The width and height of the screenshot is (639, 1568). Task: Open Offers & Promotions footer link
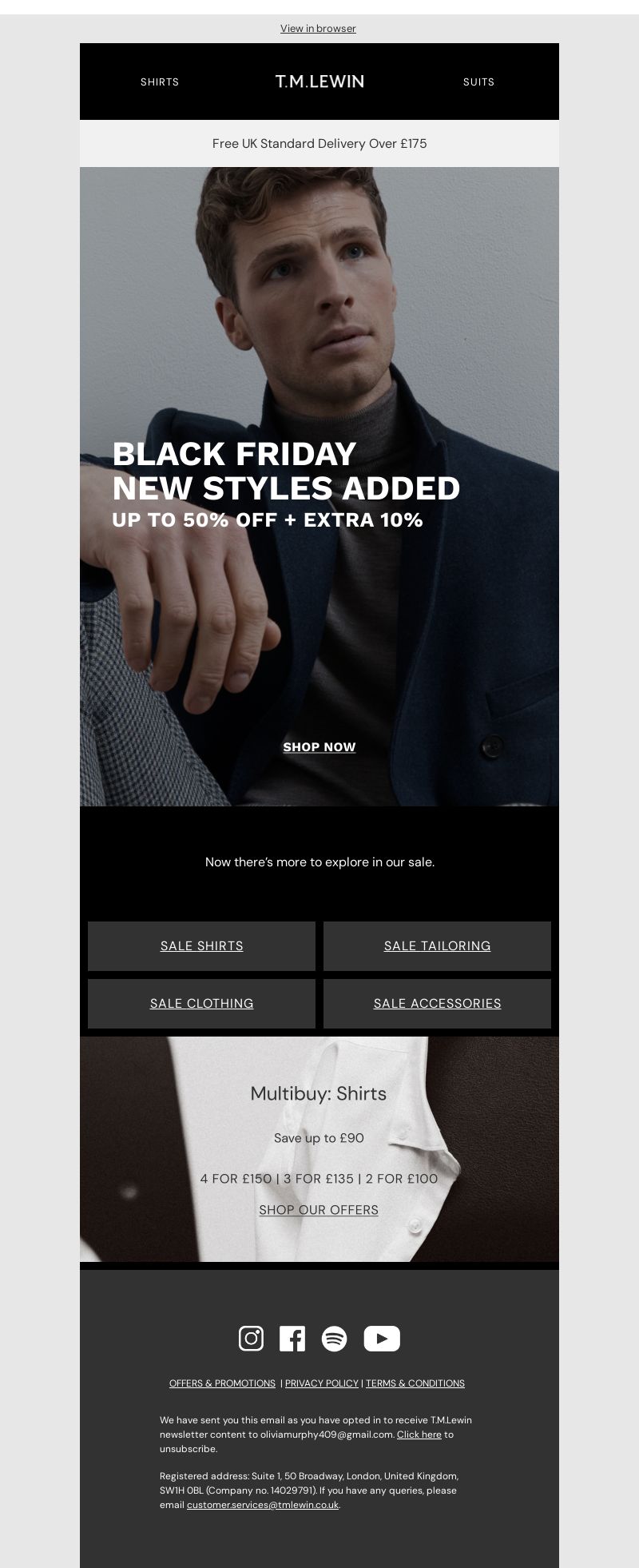click(x=222, y=1383)
